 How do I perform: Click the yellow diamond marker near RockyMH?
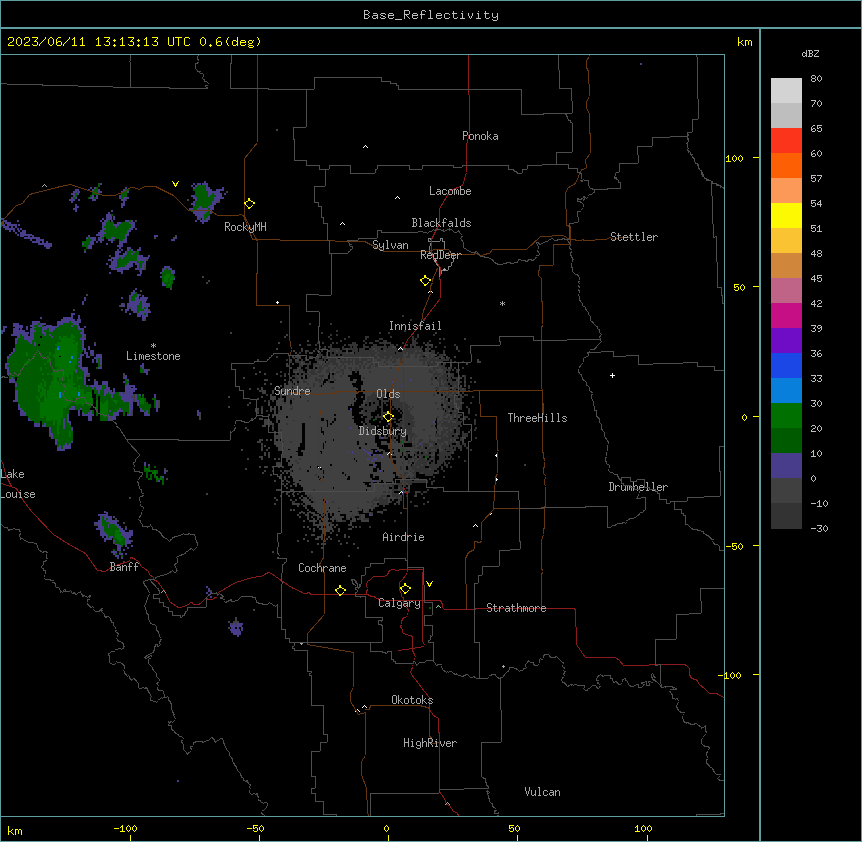point(250,204)
